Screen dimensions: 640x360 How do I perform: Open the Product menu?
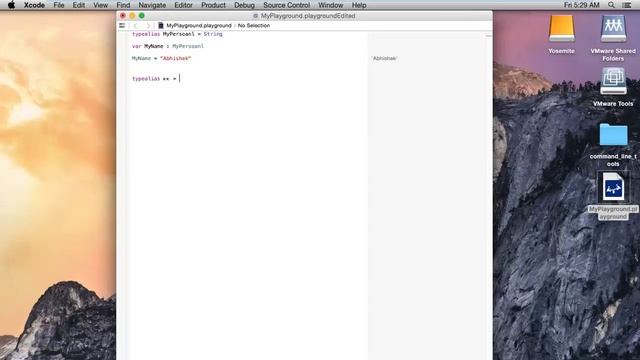(x=213, y=5)
